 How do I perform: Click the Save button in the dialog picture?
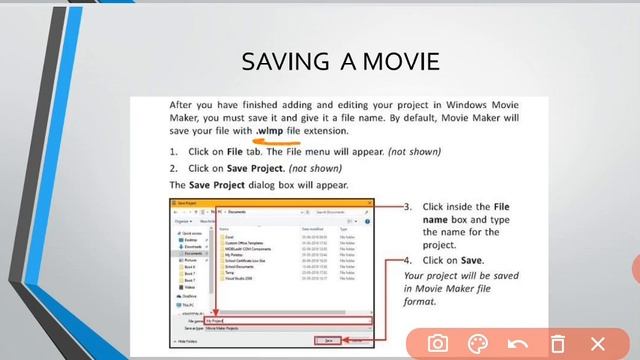328,340
